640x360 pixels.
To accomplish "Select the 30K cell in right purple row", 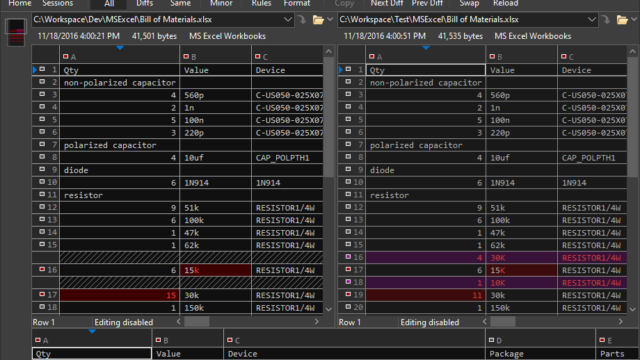I will pyautogui.click(x=522, y=258).
